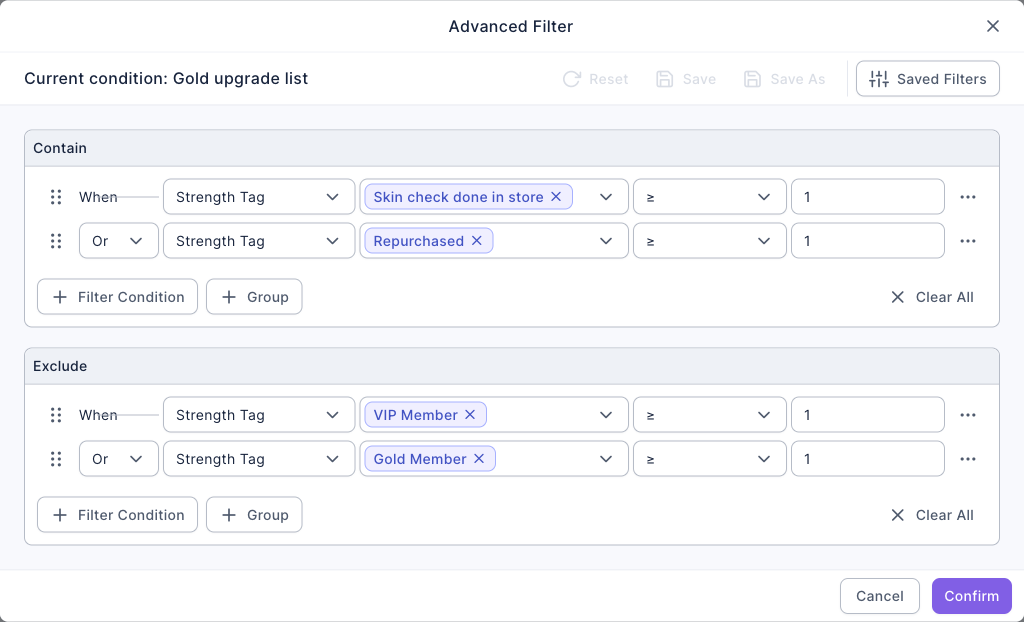The height and width of the screenshot is (622, 1024).
Task: Add Group in Contain section
Action: coord(254,297)
